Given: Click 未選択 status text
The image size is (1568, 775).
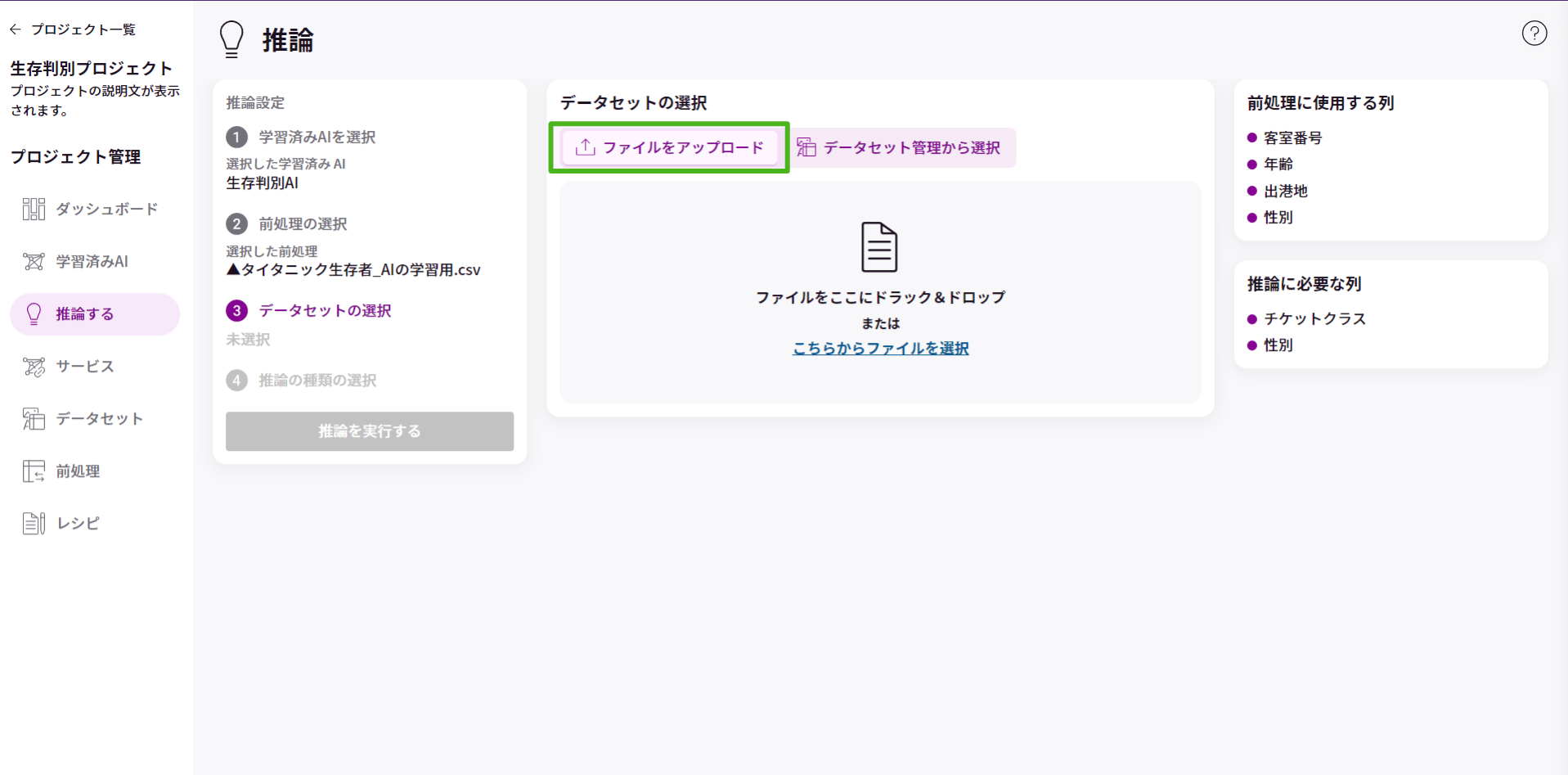Looking at the screenshot, I should (x=248, y=339).
